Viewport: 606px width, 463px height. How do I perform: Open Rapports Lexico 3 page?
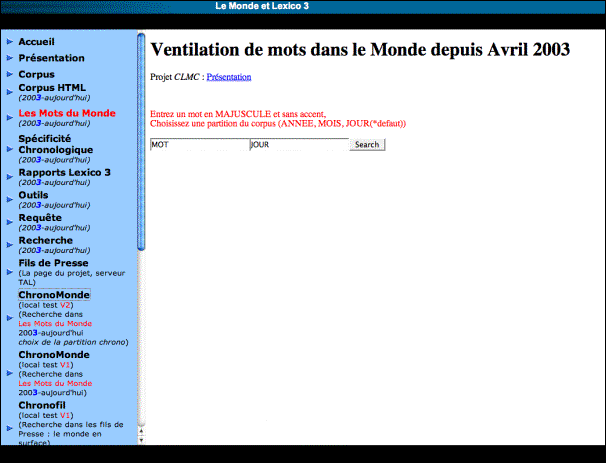pyautogui.click(x=65, y=172)
